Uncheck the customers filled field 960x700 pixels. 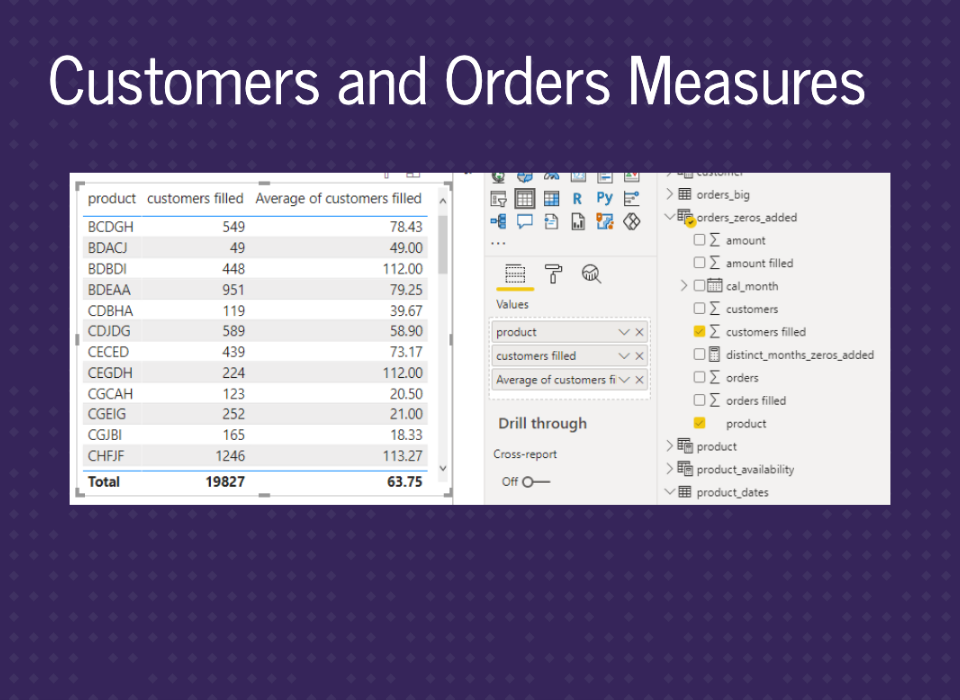pyautogui.click(x=700, y=331)
